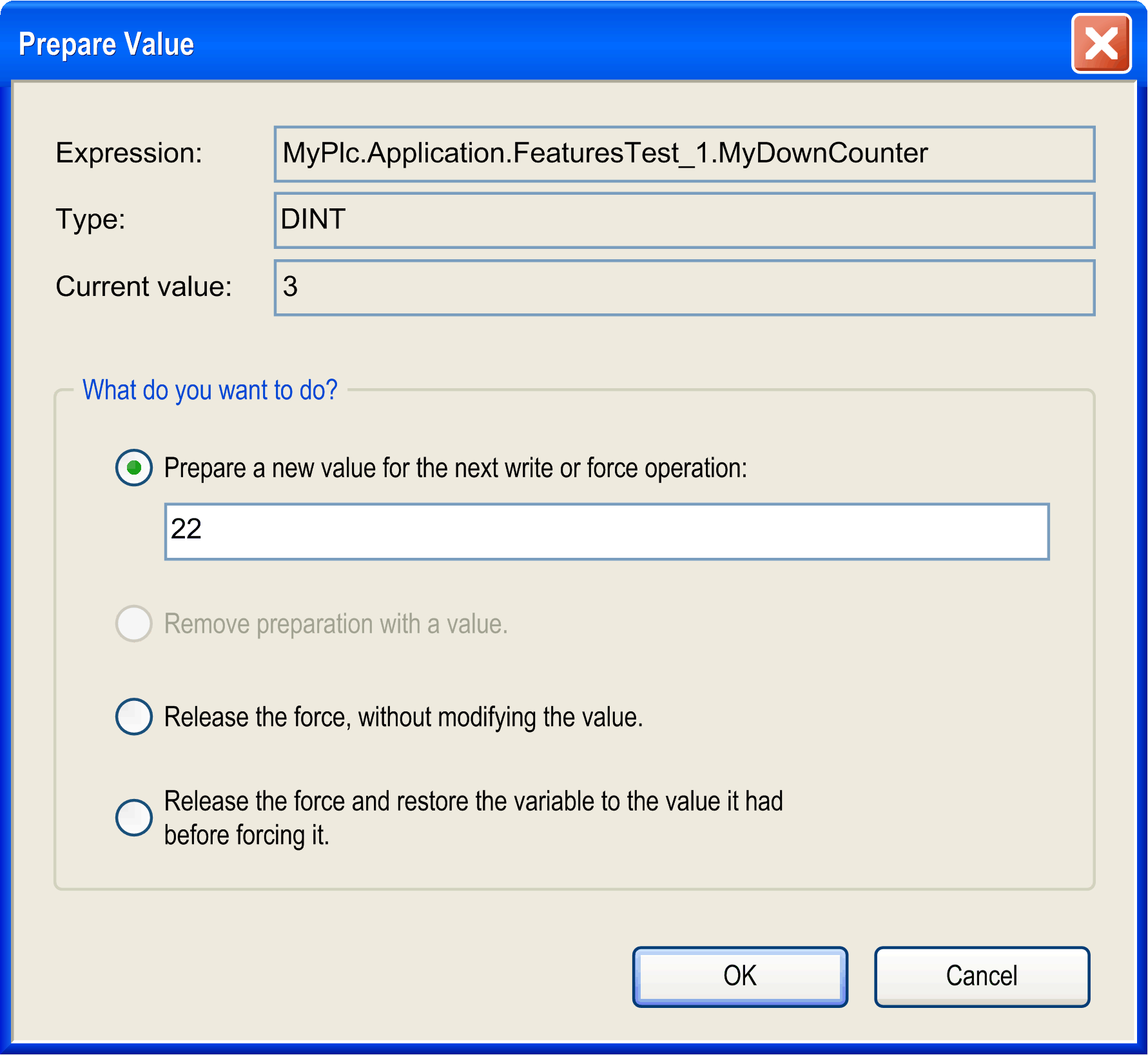Choose the 'Release the force and restore' radio button
This screenshot has width=1148, height=1055.
(x=134, y=817)
